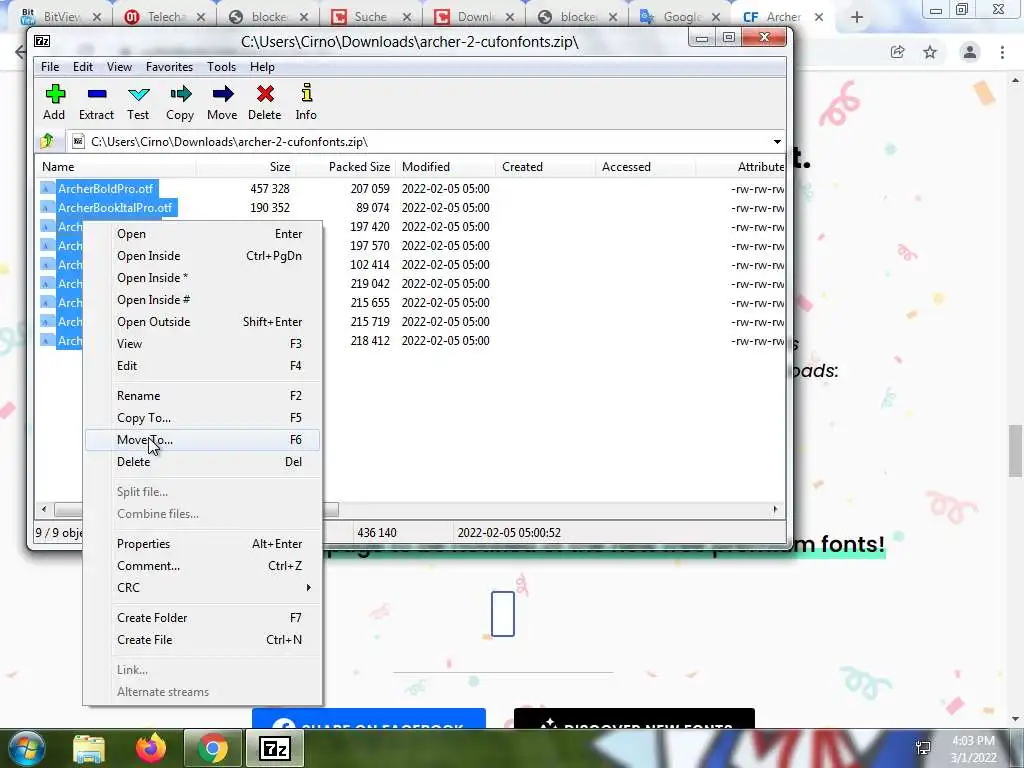This screenshot has width=1024, height=768.
Task: Switch to the Suche browser tab
Action: (370, 17)
